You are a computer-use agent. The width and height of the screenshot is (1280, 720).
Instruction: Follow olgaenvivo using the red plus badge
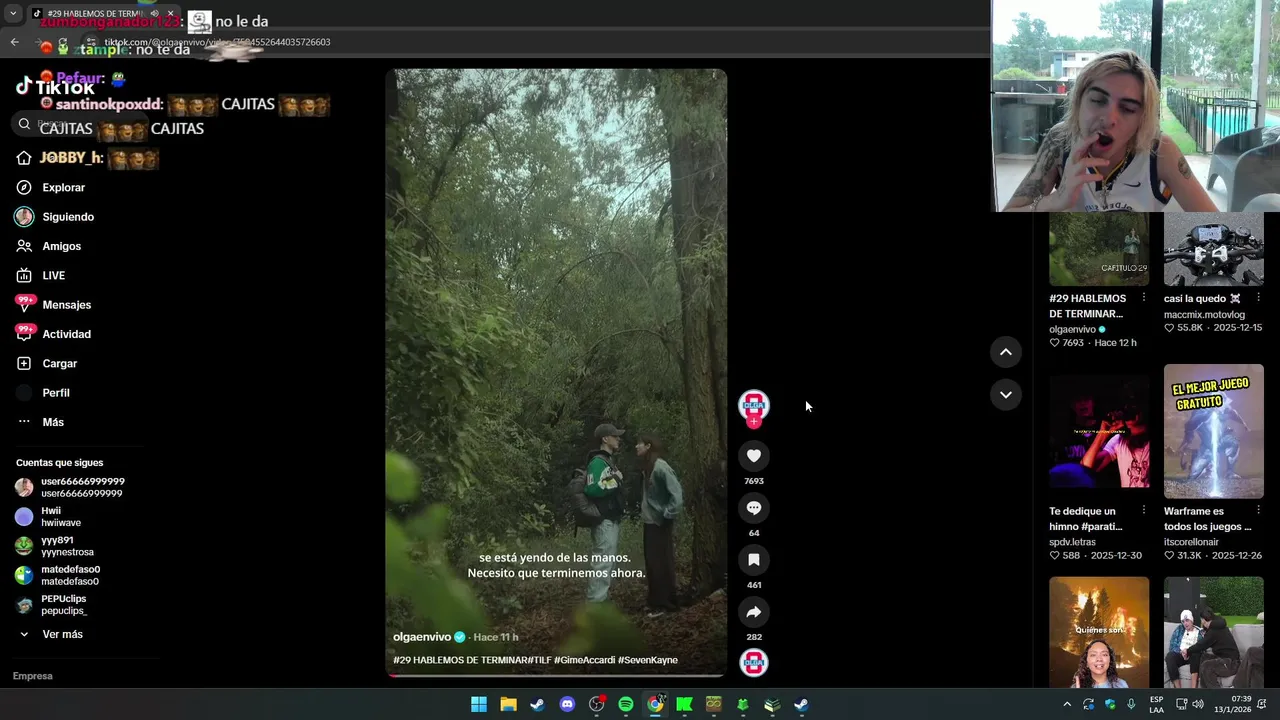coord(754,422)
